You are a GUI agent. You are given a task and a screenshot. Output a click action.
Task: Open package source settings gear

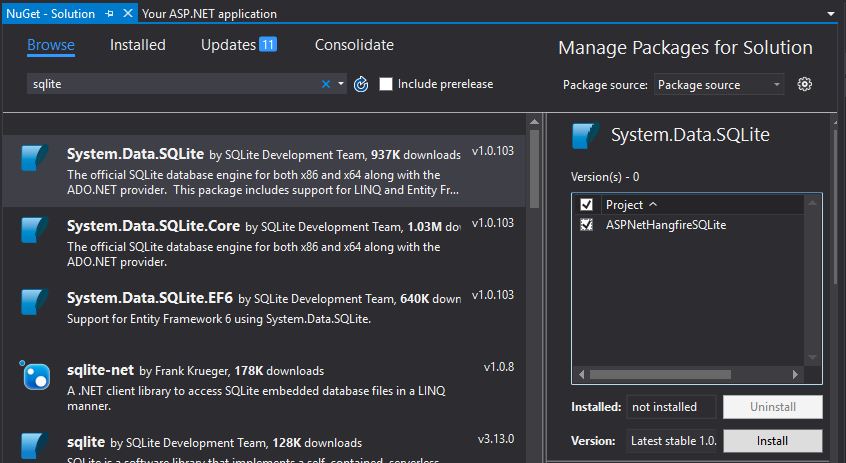click(x=804, y=84)
